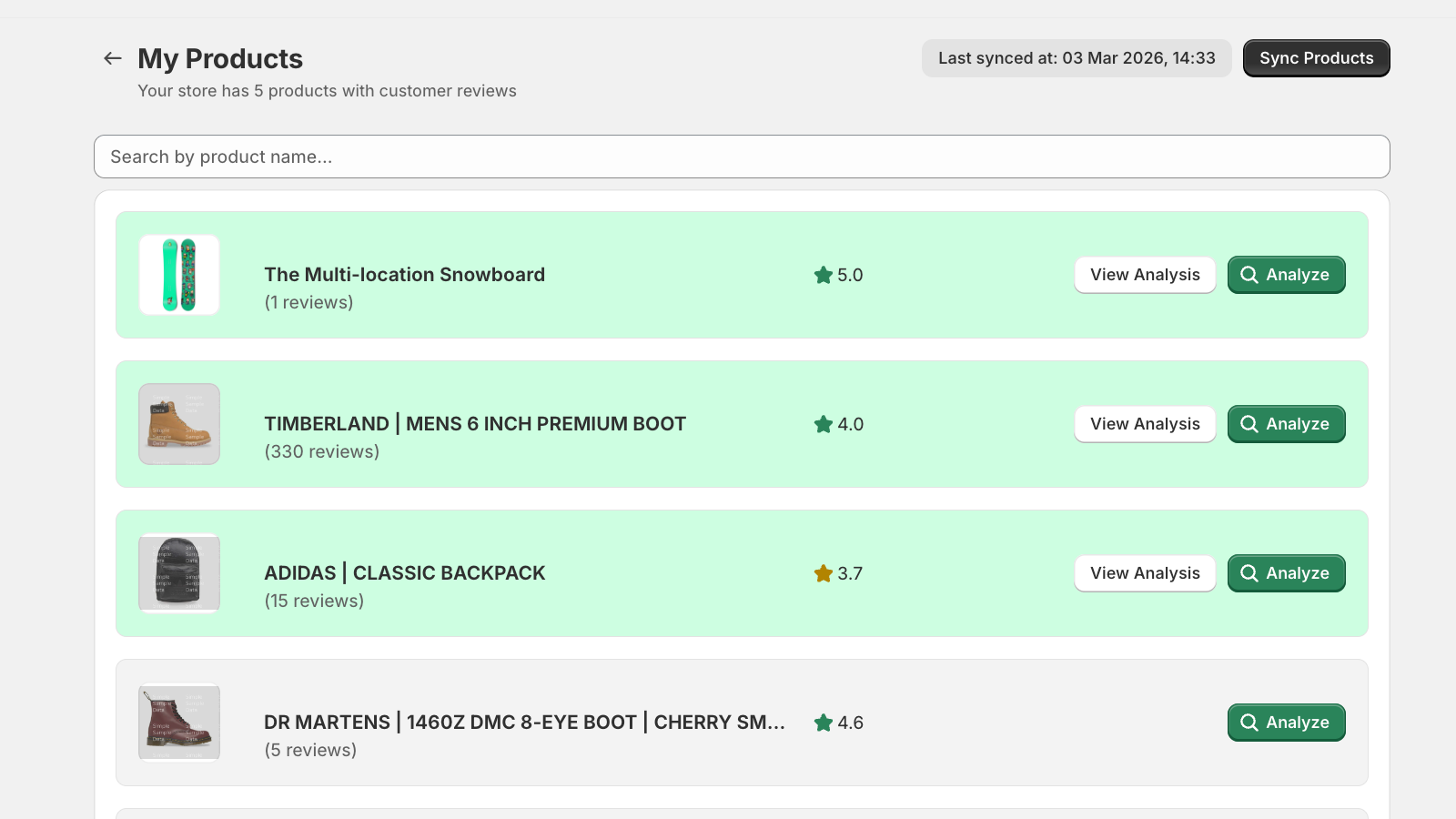Click the magnifier icon in Timberland's Analyze button
The image size is (1456, 819).
[x=1249, y=424]
